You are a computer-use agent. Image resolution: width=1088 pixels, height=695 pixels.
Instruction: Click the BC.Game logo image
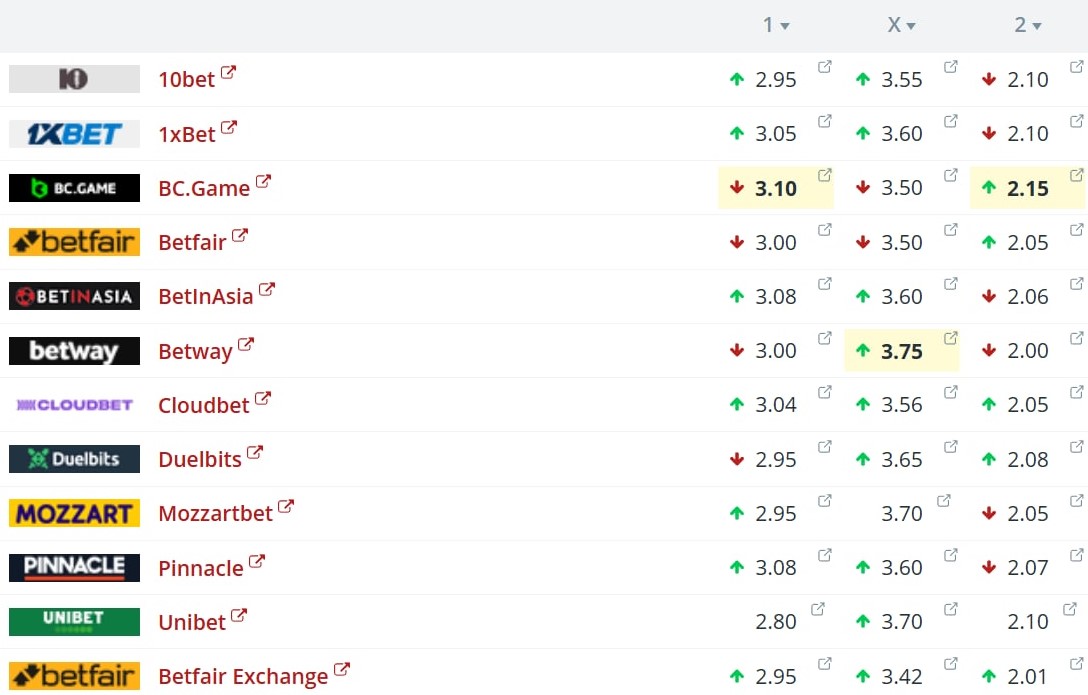tap(74, 188)
